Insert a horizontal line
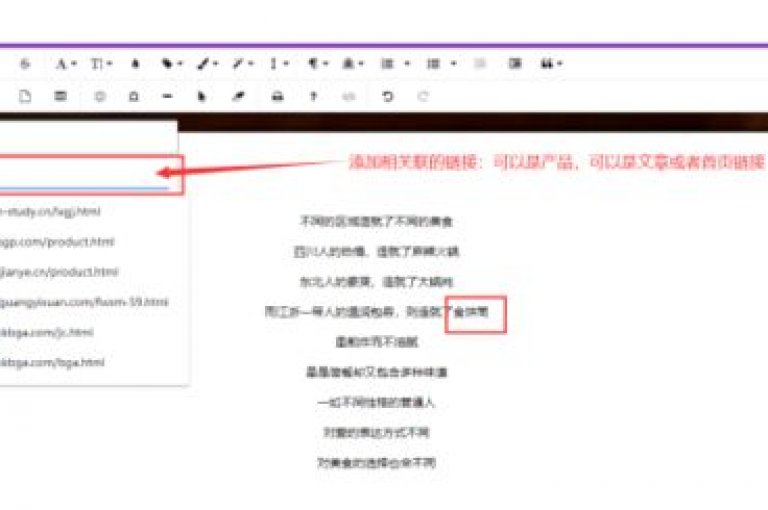The image size is (768, 510). (167, 97)
